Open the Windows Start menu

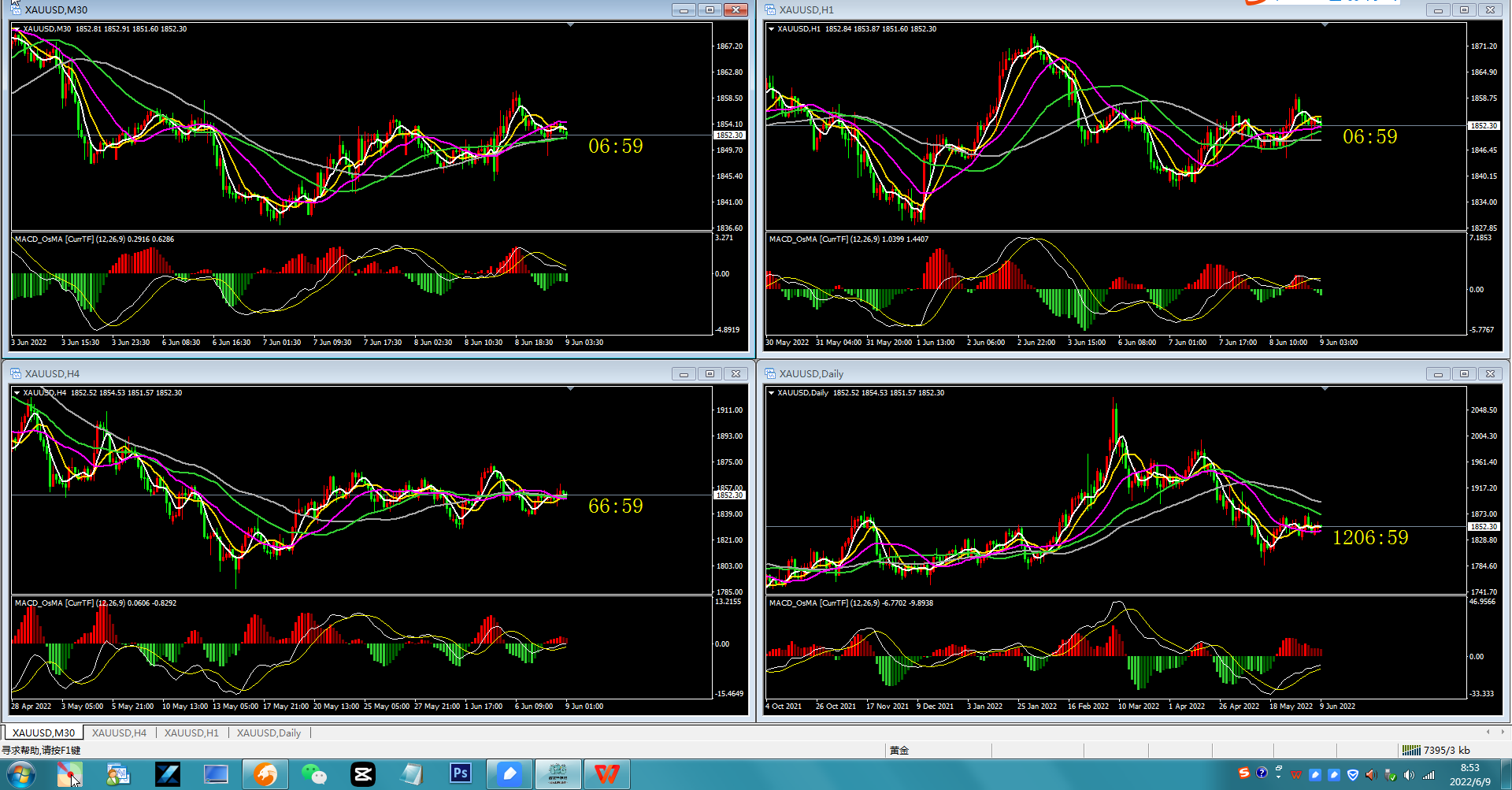pyautogui.click(x=21, y=775)
